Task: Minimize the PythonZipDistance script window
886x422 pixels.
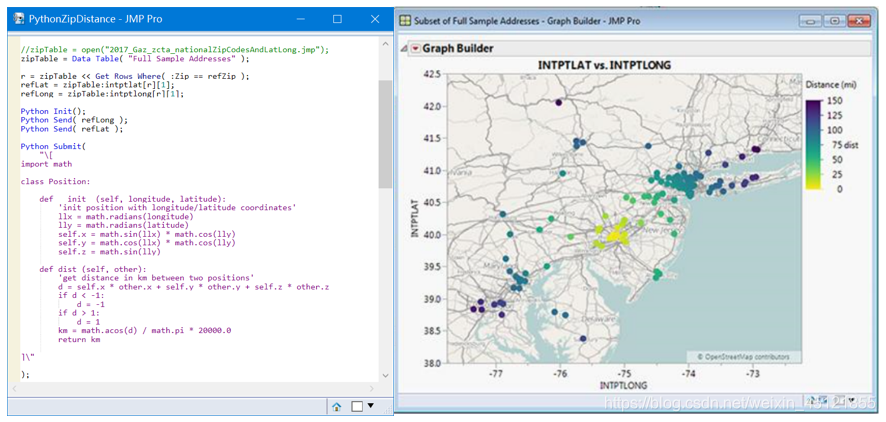Action: point(300,19)
